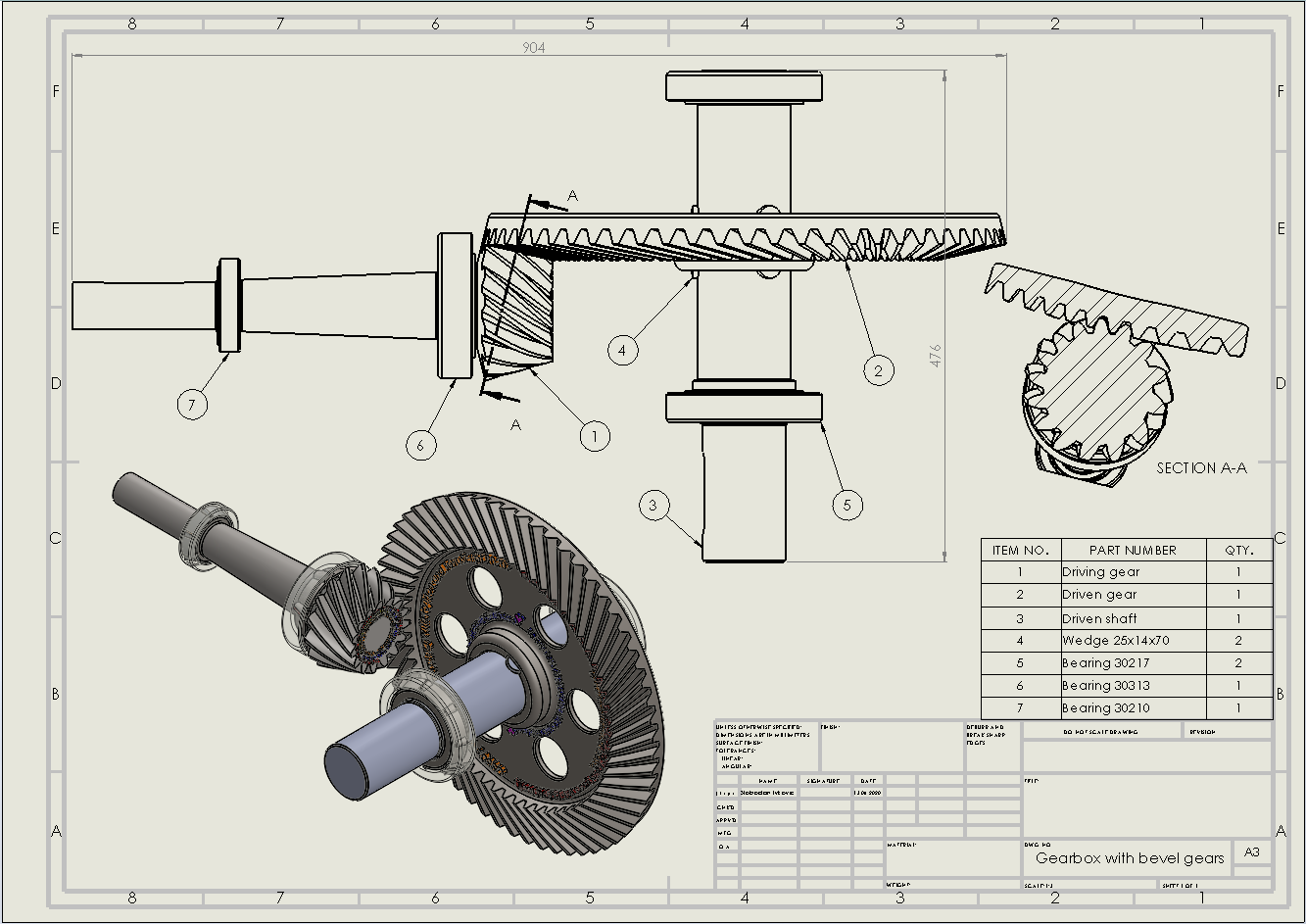Screen dimensions: 1306x924
Task: Select balloon number 5 by lower bearing
Action: pyautogui.click(x=847, y=506)
